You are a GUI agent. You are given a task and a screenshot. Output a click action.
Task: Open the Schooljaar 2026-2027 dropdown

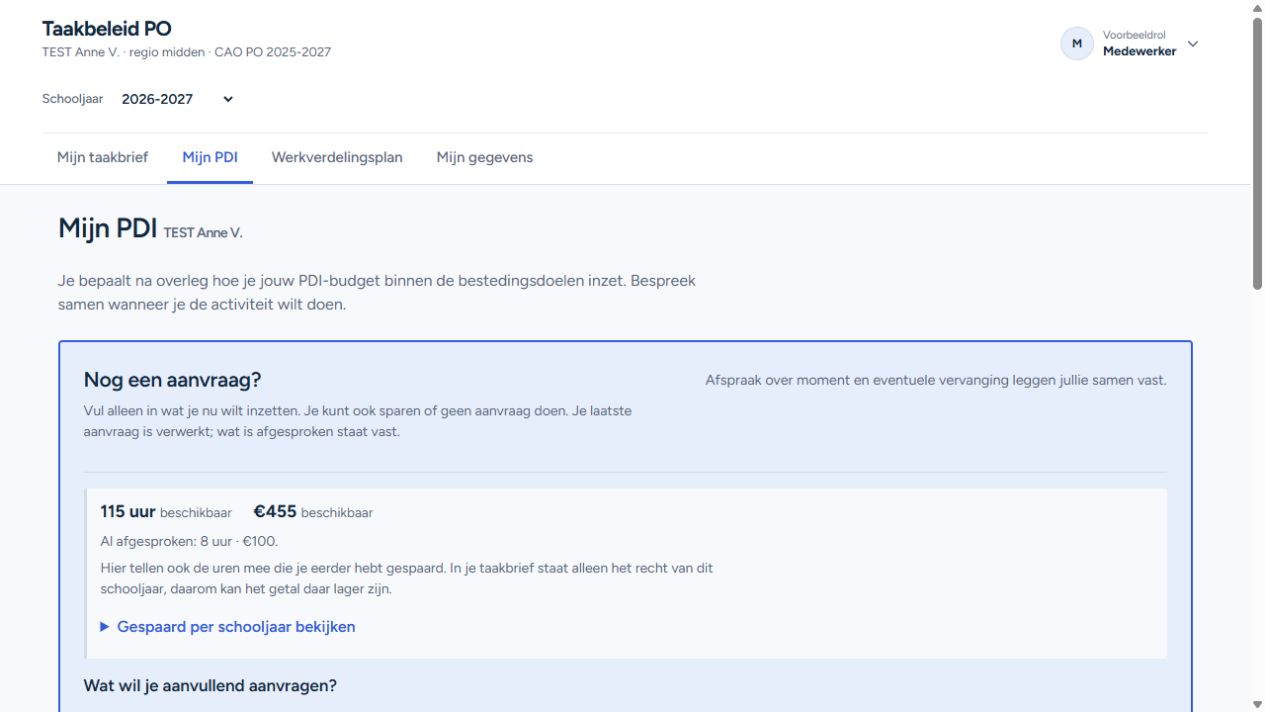tap(178, 99)
